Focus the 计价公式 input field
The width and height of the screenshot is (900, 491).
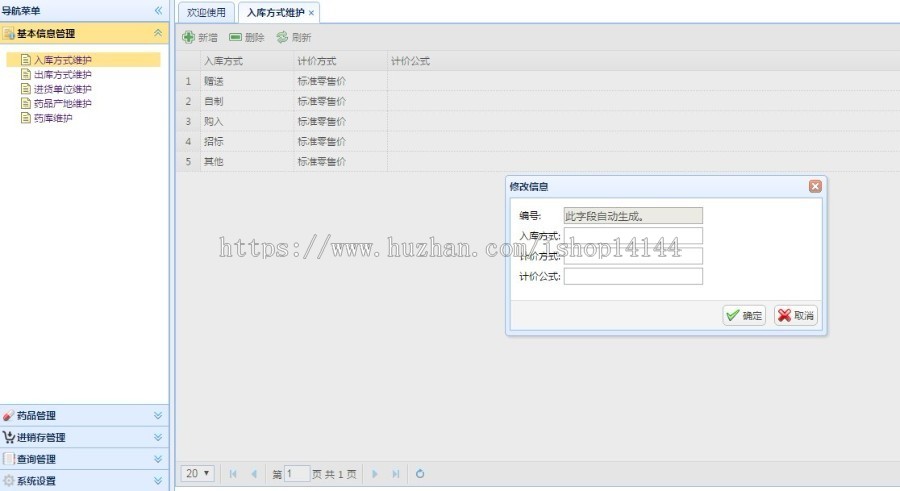(633, 276)
